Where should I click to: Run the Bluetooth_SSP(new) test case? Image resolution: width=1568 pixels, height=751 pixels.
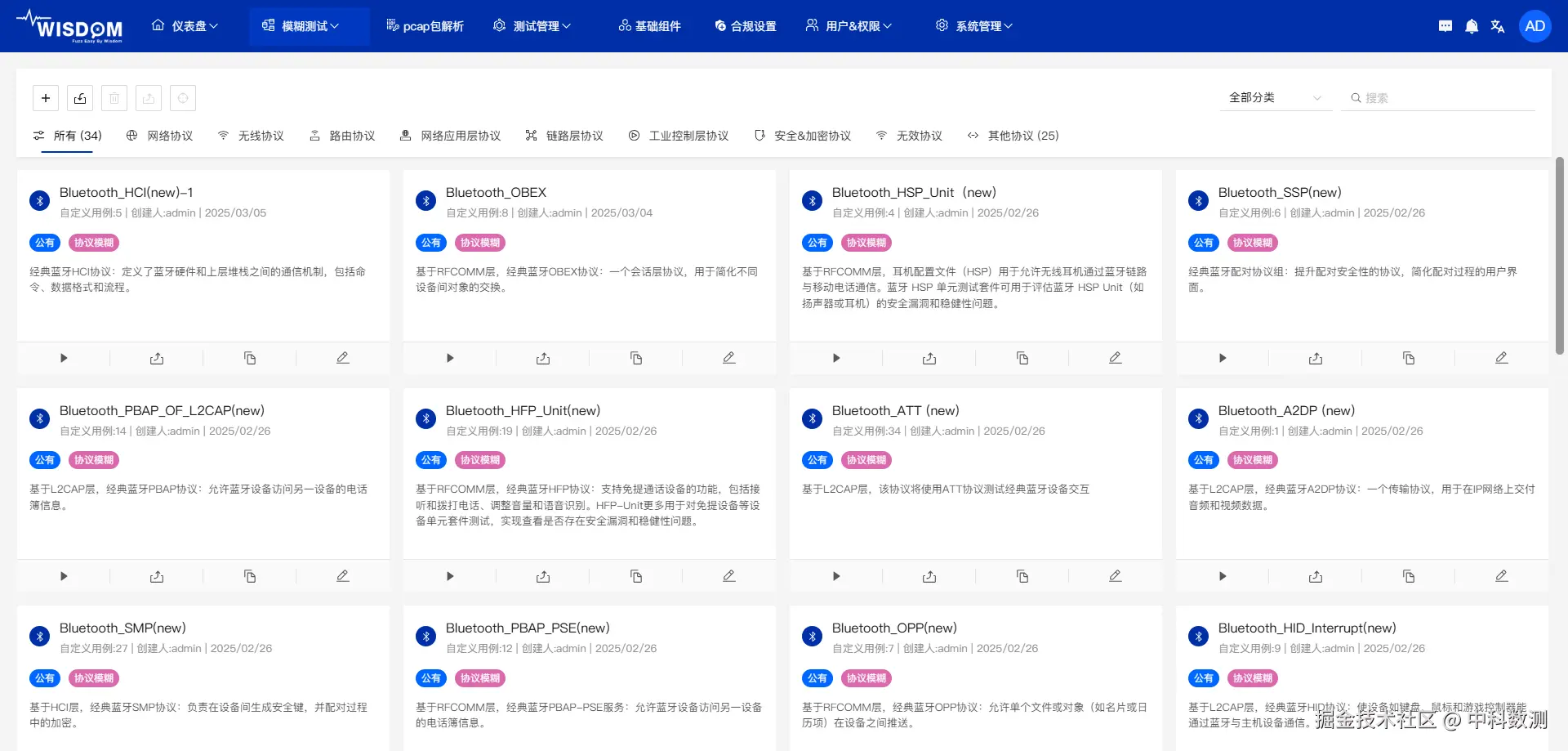1223,358
